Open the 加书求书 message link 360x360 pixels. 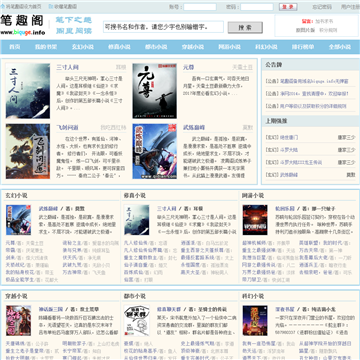pos(324,21)
